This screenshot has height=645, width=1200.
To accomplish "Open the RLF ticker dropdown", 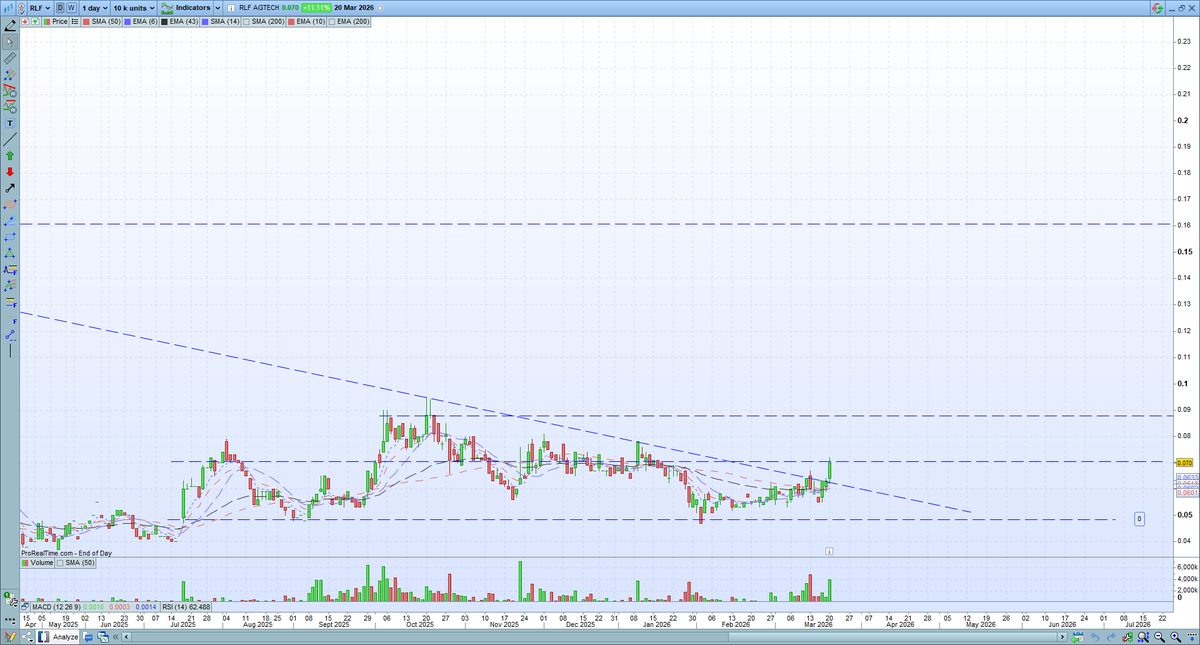I will click(x=40, y=8).
